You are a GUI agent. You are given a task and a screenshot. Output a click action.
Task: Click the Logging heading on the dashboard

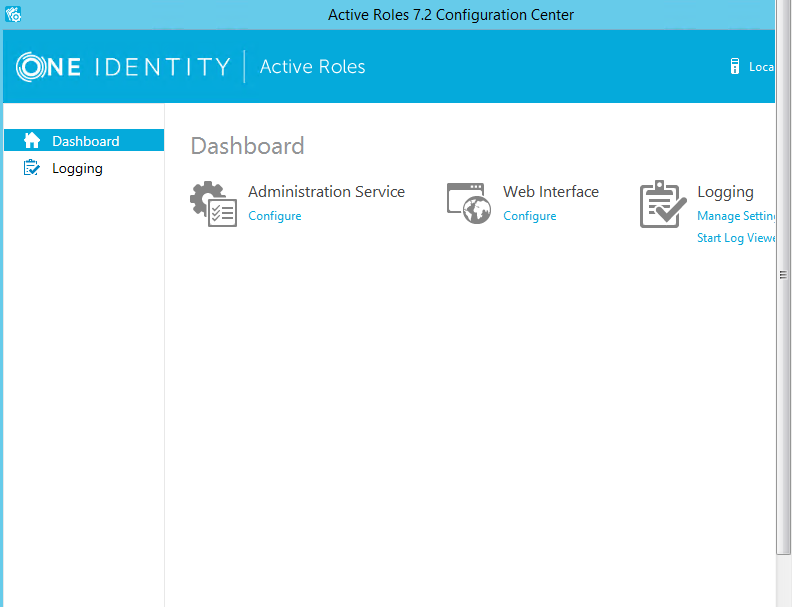tap(725, 192)
